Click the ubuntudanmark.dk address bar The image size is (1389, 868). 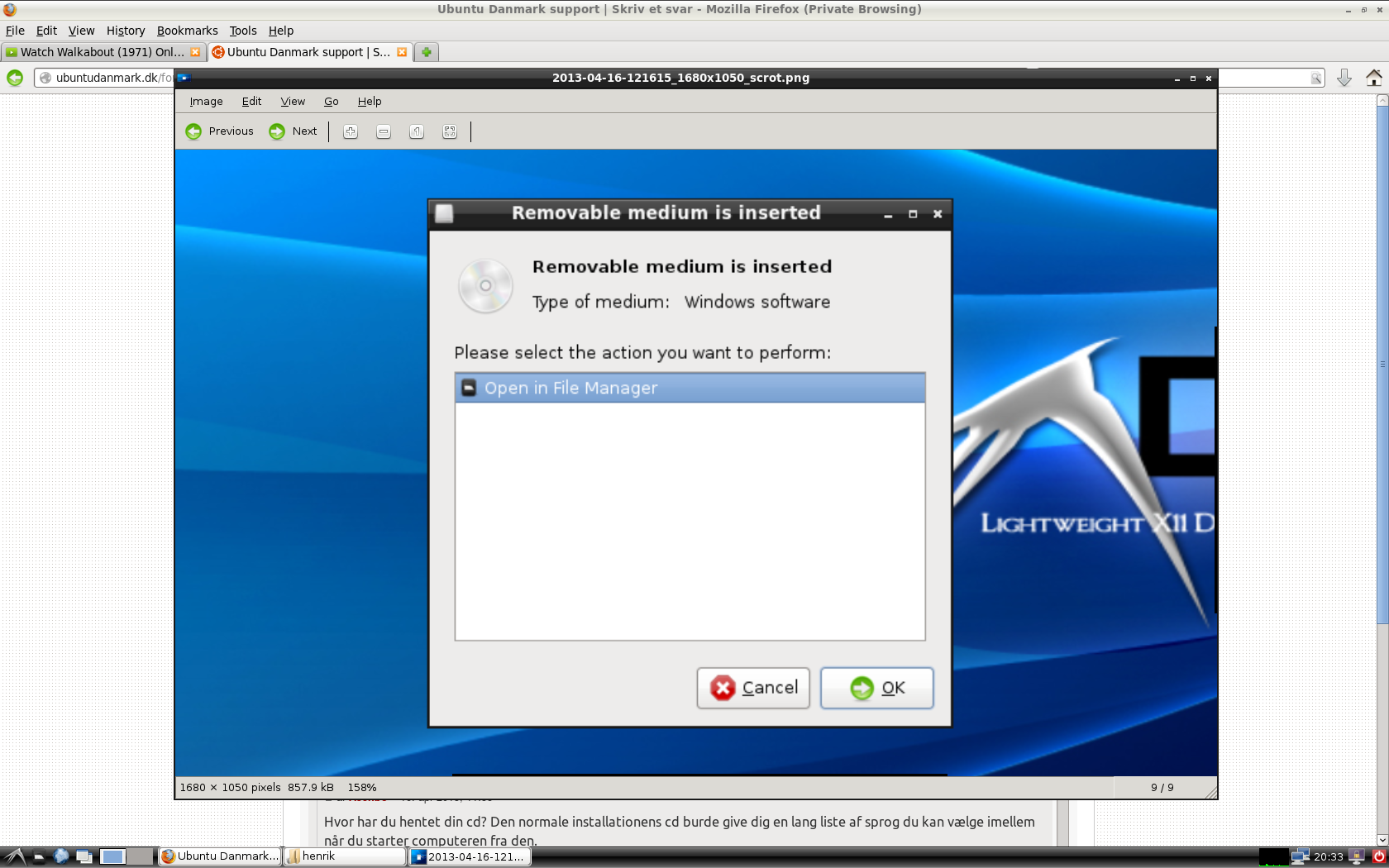pos(104,78)
